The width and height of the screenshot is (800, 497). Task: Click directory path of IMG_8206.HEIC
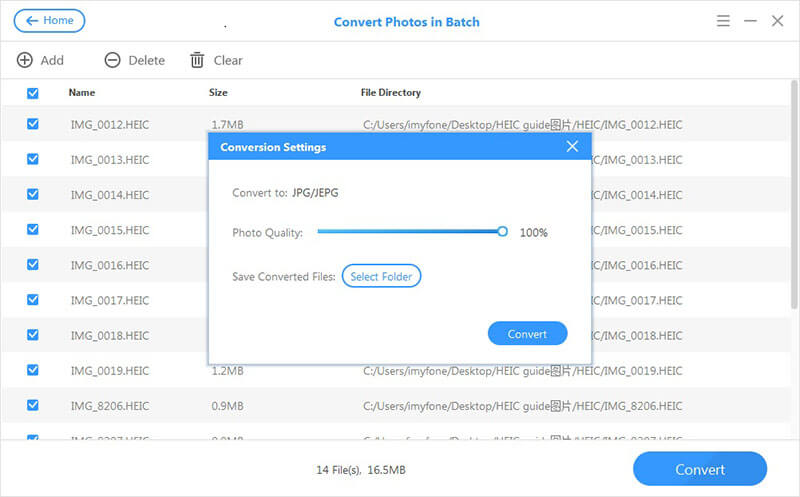point(522,406)
